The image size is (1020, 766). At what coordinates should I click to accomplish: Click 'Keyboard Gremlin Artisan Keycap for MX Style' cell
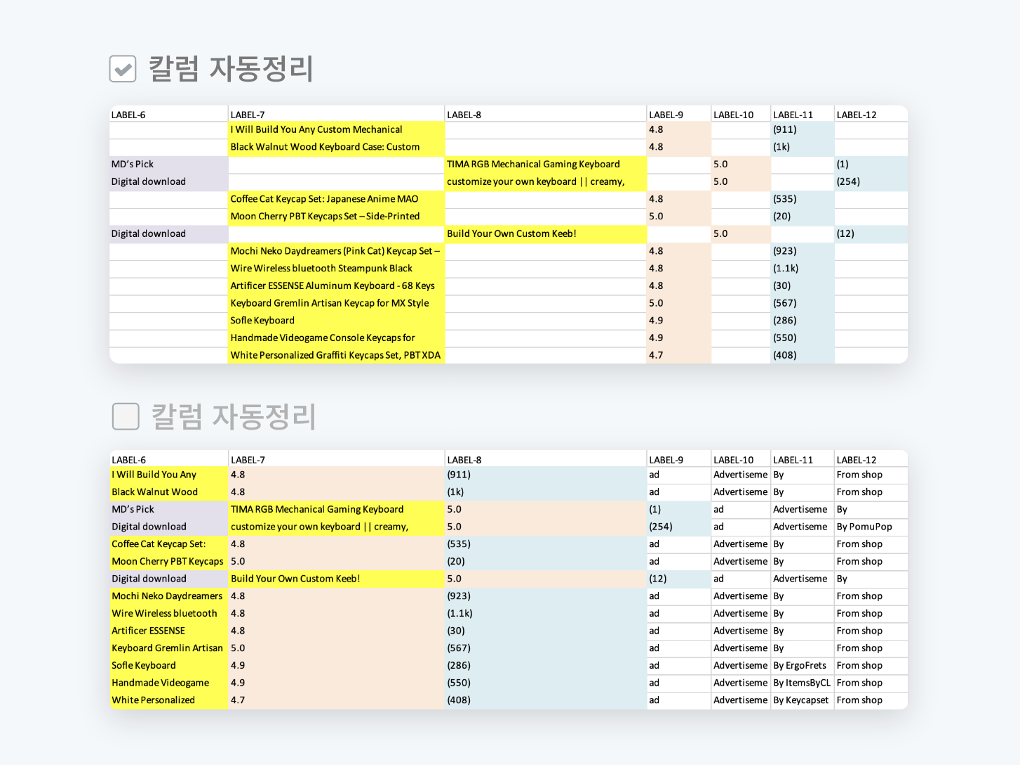pos(336,303)
